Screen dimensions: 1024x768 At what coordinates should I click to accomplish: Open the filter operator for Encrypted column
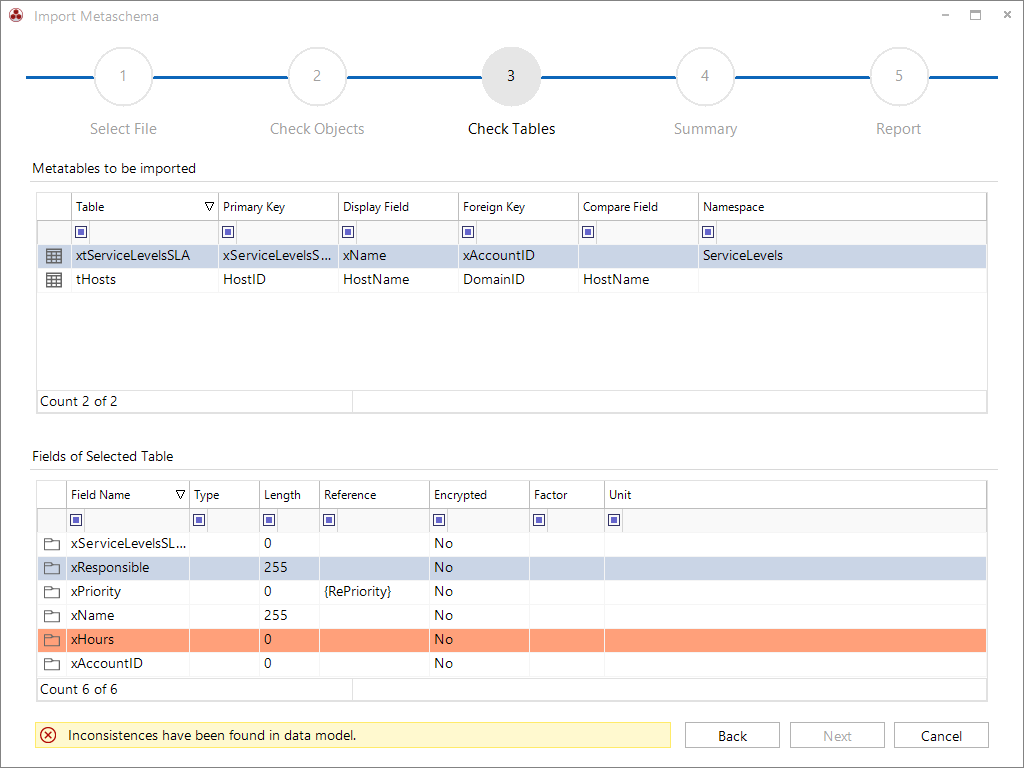[x=439, y=520]
